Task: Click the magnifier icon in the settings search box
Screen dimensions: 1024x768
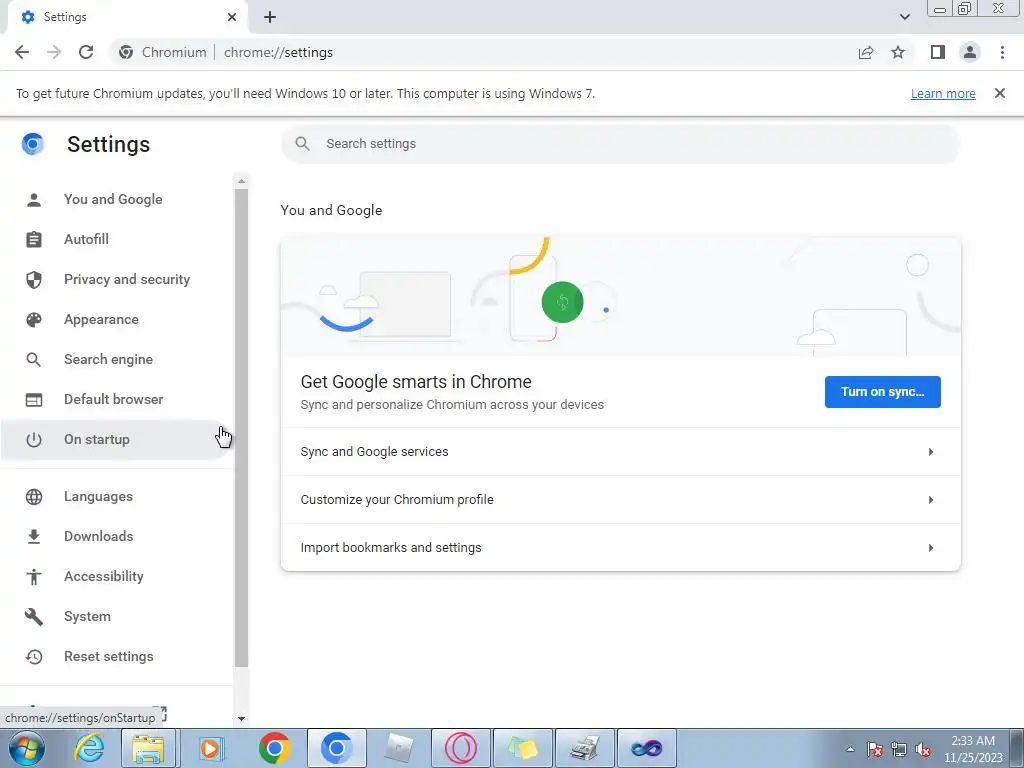Action: click(x=302, y=144)
